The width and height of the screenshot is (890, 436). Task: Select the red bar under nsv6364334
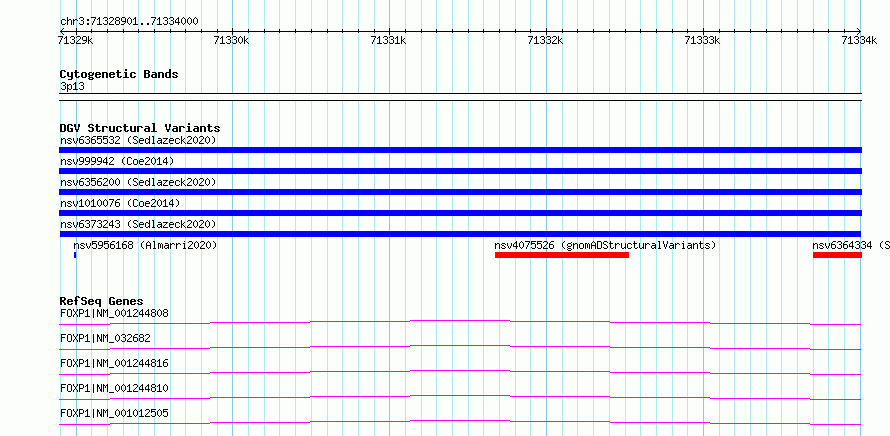point(837,255)
